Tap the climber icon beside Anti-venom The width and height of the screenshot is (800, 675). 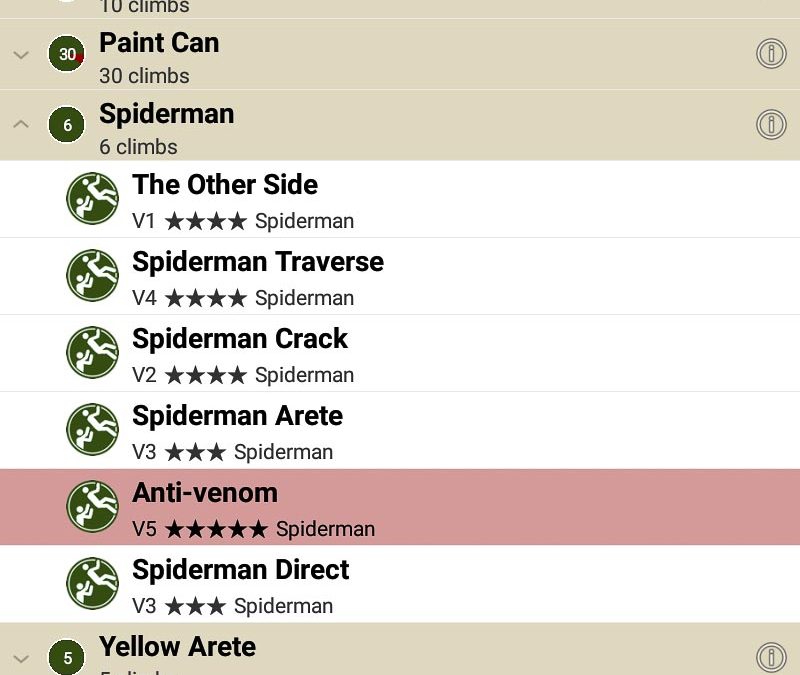pos(93,506)
